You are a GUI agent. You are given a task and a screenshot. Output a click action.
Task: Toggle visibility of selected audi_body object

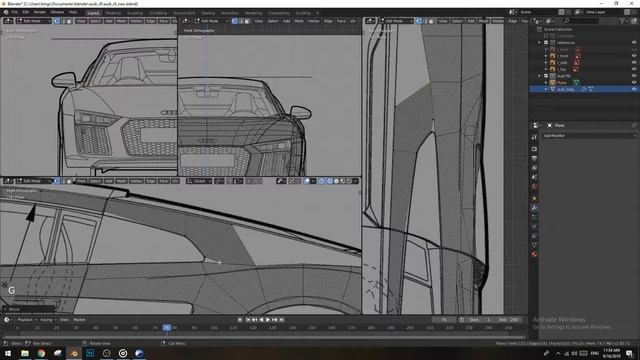pyautogui.click(x=634, y=89)
